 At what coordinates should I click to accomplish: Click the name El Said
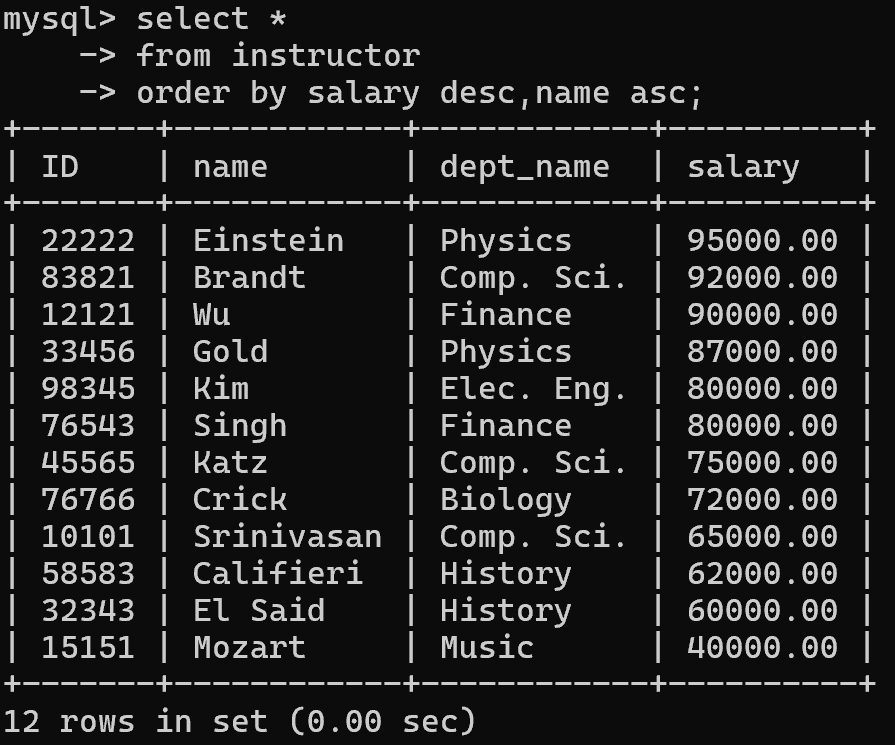(x=259, y=610)
